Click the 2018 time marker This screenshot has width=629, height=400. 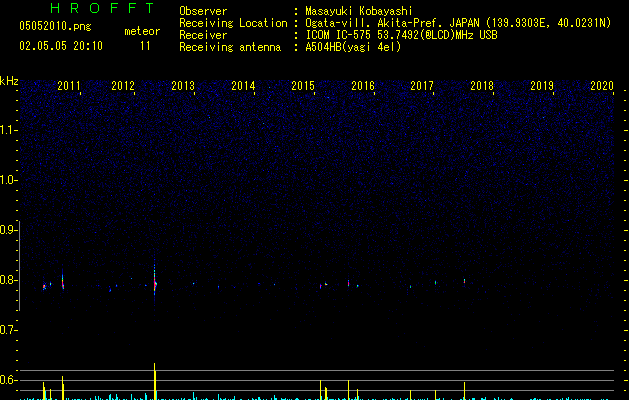482,85
